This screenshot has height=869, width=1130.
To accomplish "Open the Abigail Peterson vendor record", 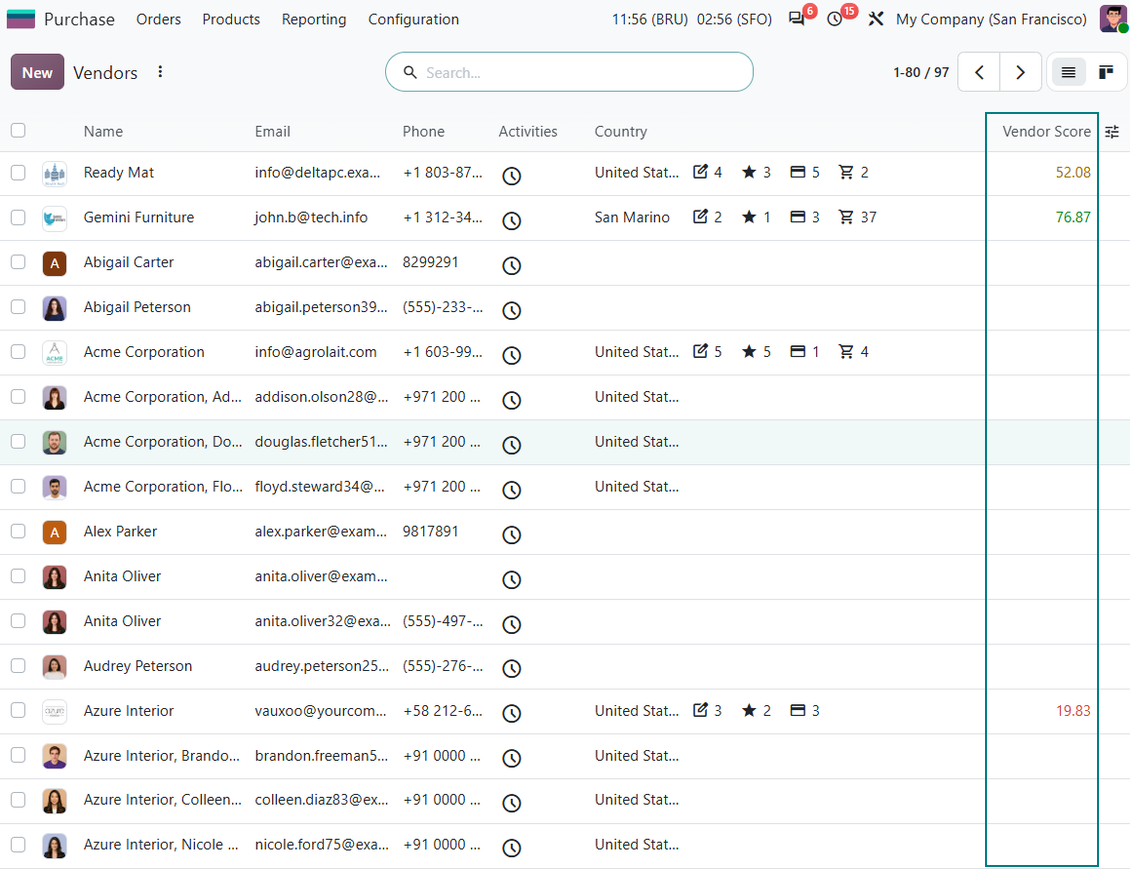I will pyautogui.click(x=137, y=307).
